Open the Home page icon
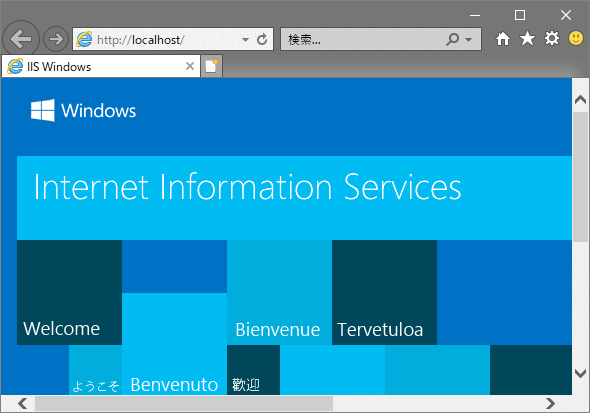The width and height of the screenshot is (590, 413). (503, 39)
